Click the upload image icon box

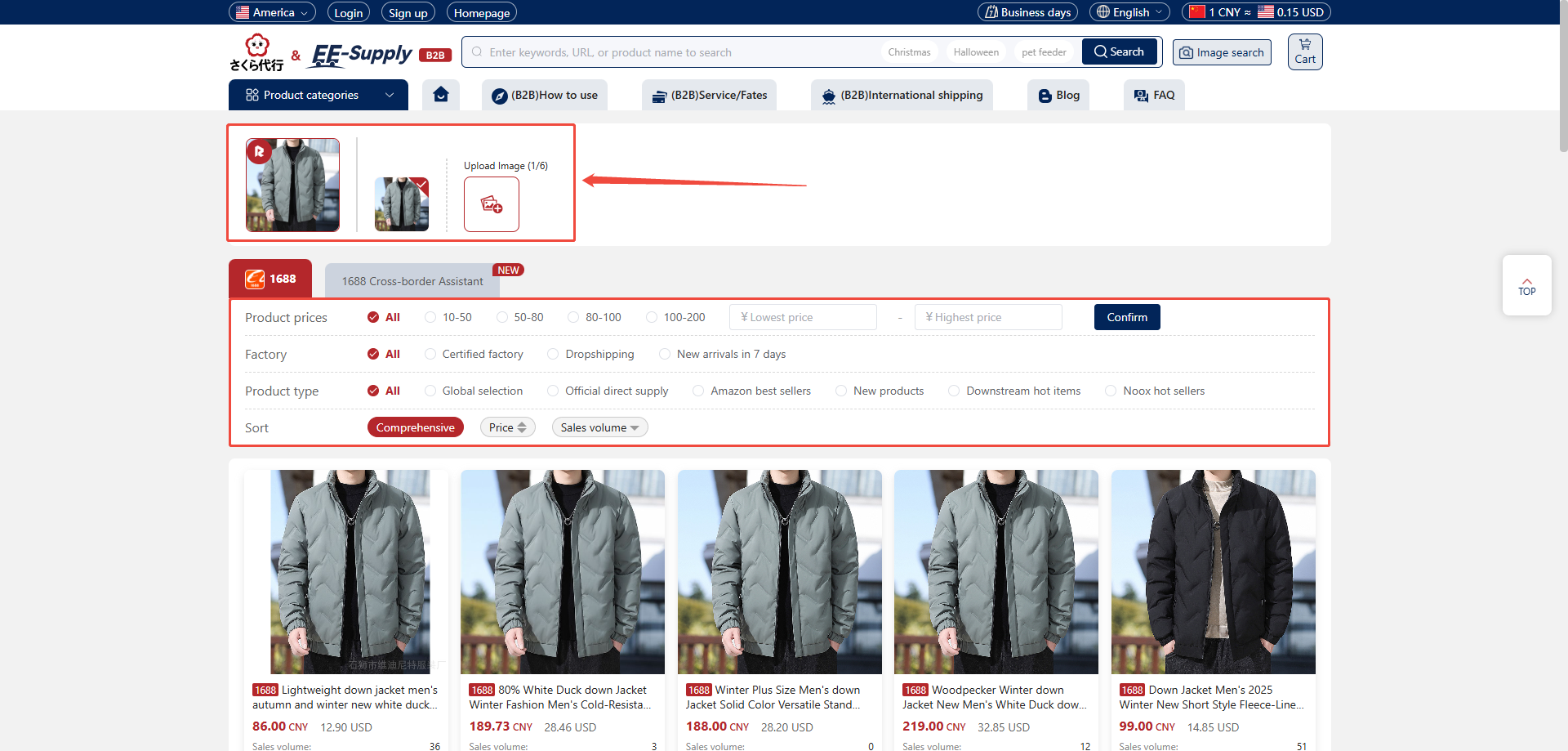tap(492, 204)
